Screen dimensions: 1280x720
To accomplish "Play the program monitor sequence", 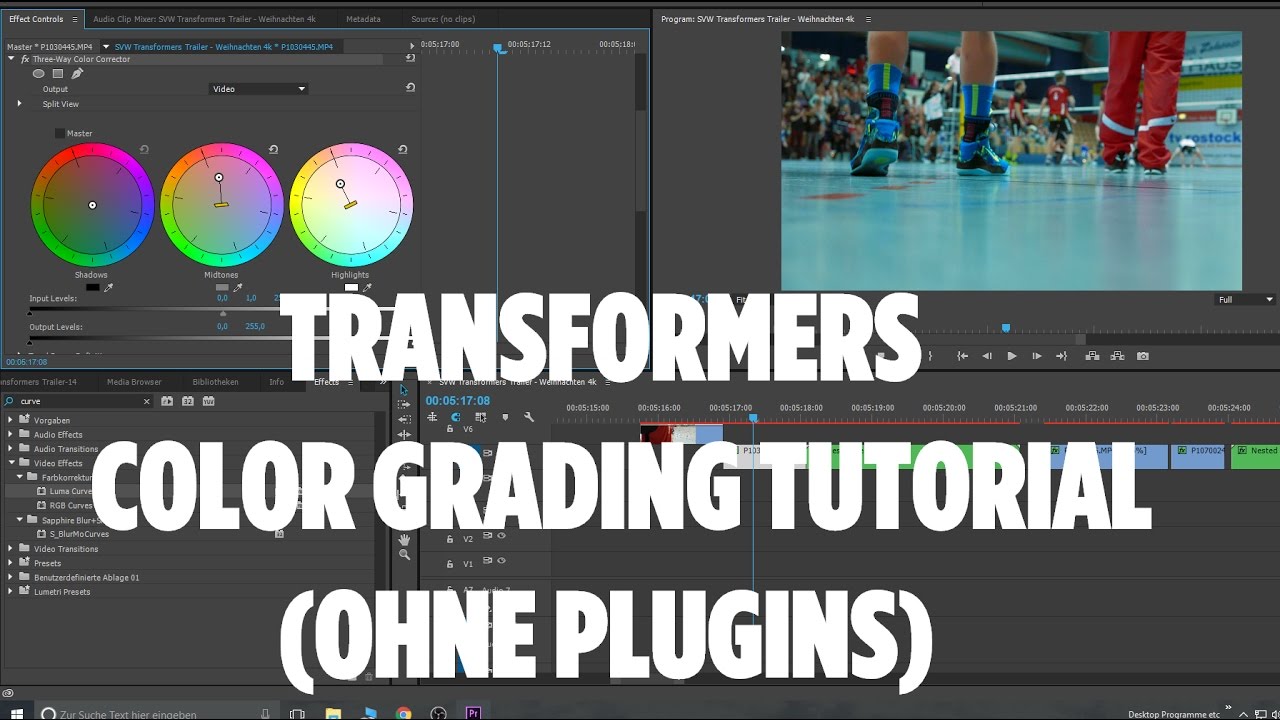I will pyautogui.click(x=1012, y=356).
